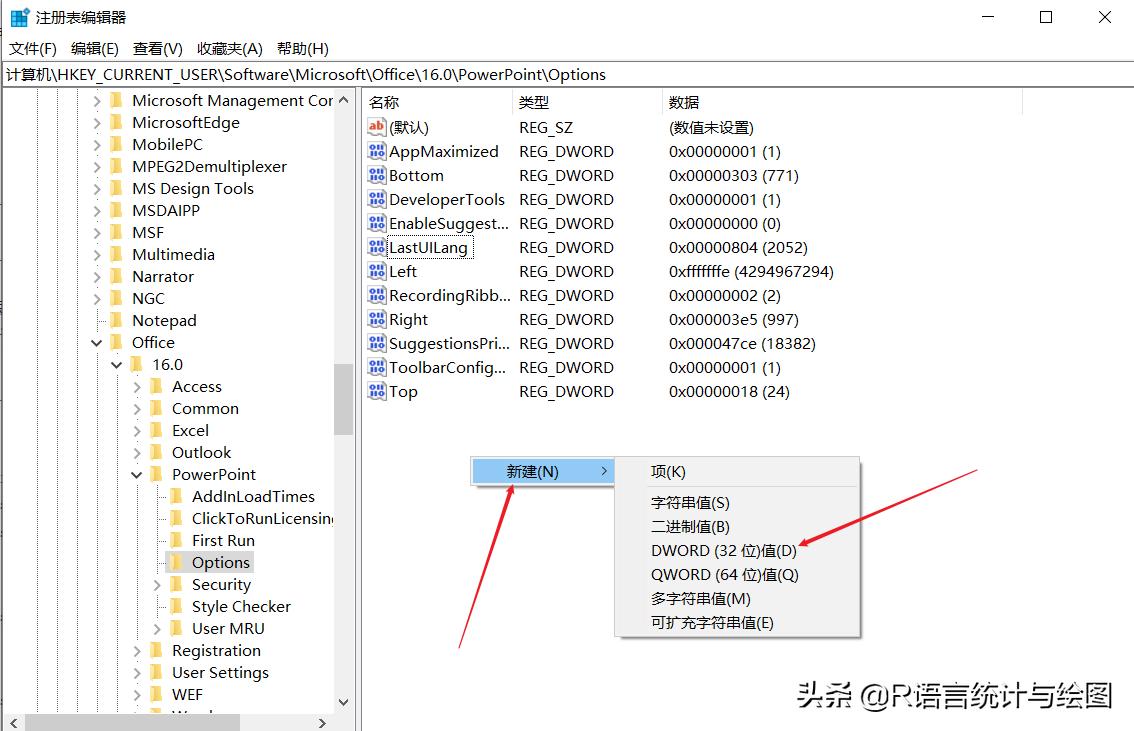Screen dimensions: 1134x731
Task: Select the First Run tree item
Action: [x=223, y=541]
